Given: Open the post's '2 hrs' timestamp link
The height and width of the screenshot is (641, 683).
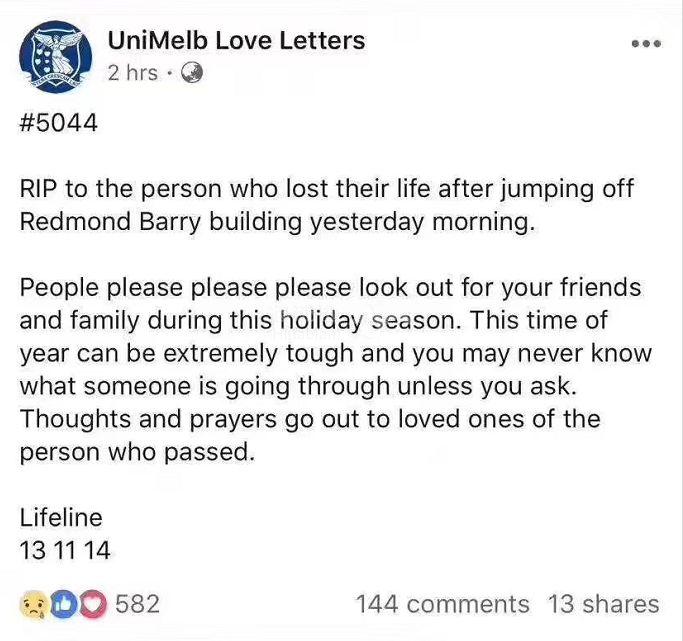Looking at the screenshot, I should (132, 72).
